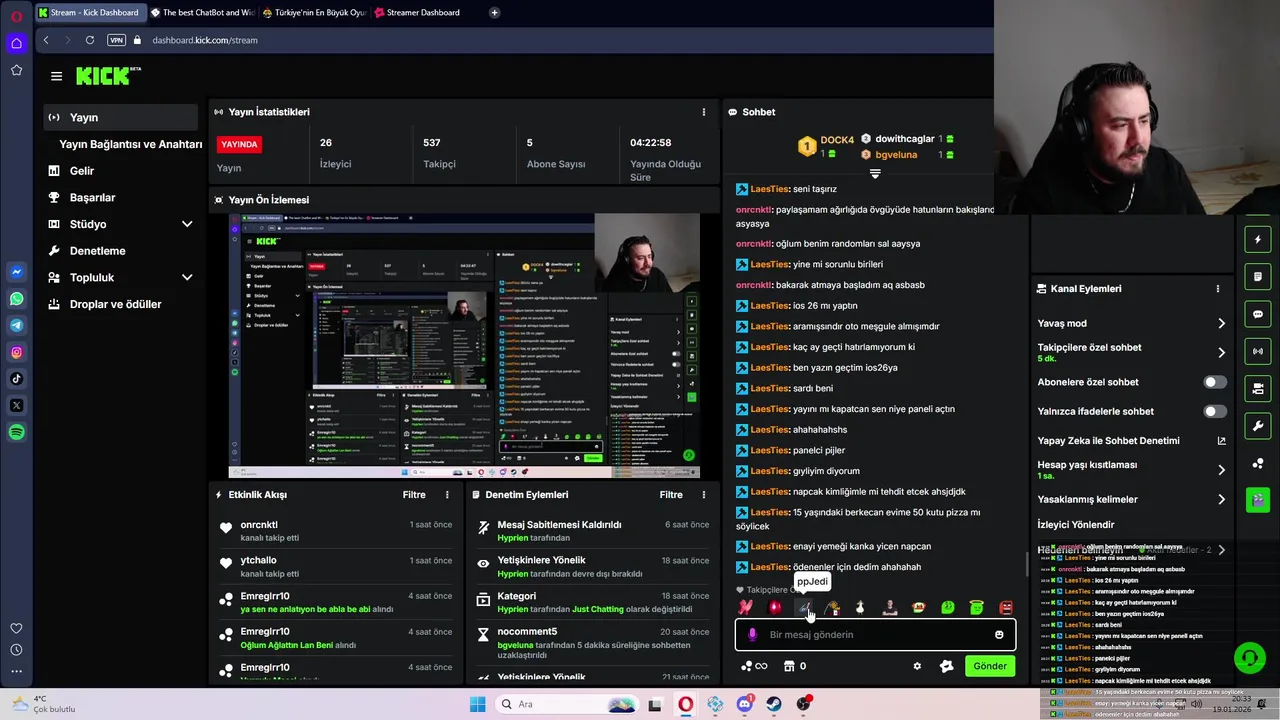
Task: Open Denetleme in the sidebar
Action: coord(120,251)
